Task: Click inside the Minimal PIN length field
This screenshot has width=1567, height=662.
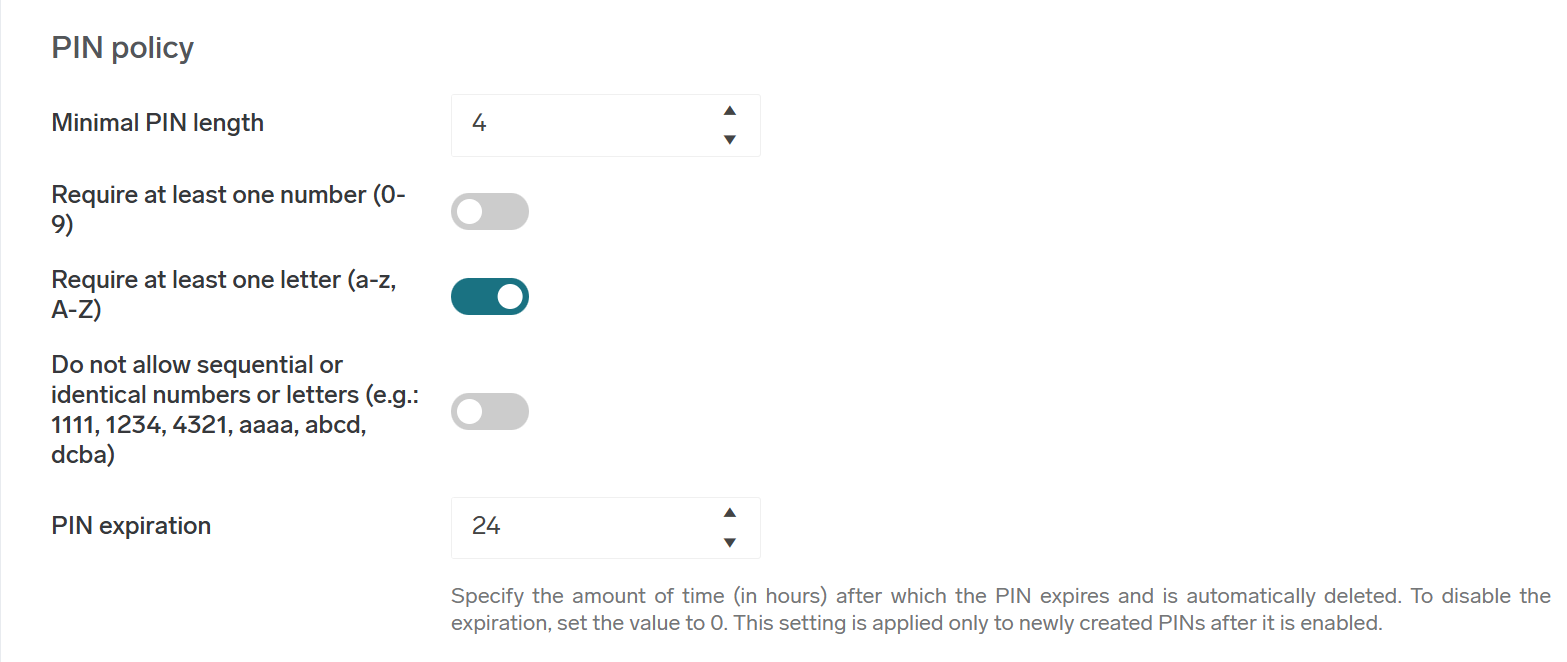Action: [x=580, y=125]
